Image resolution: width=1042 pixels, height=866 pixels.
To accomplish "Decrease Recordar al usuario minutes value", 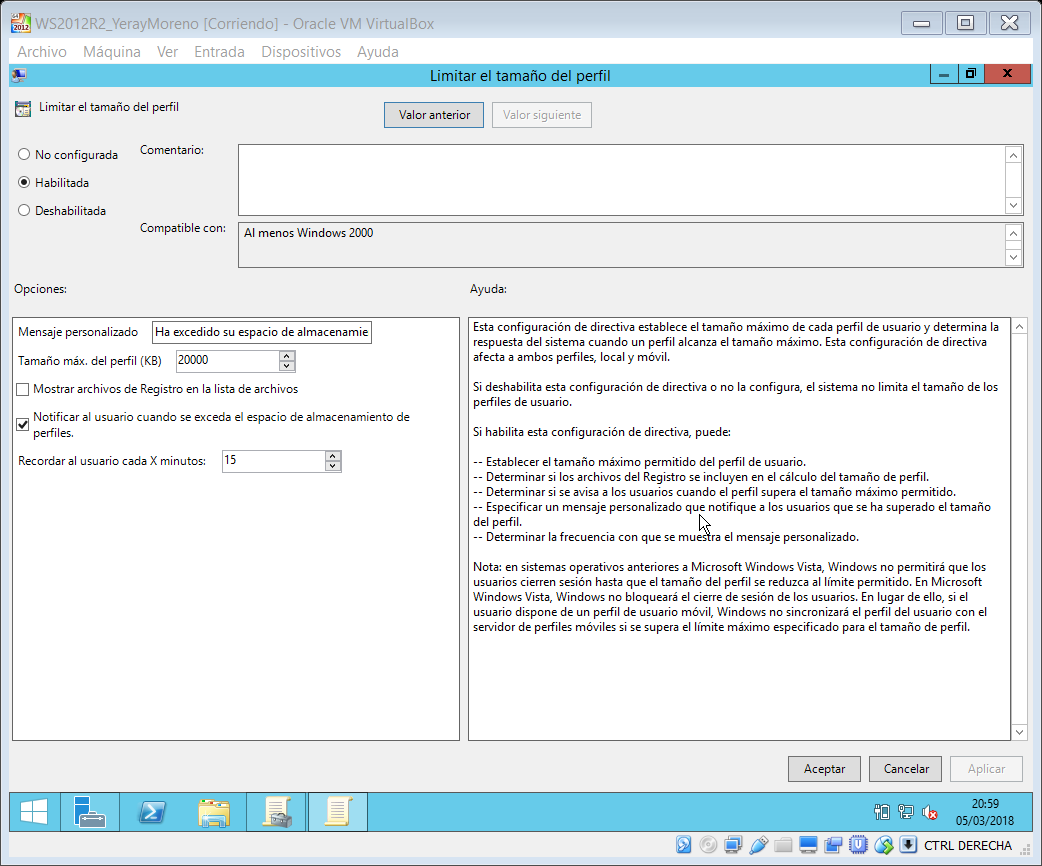I will click(333, 466).
